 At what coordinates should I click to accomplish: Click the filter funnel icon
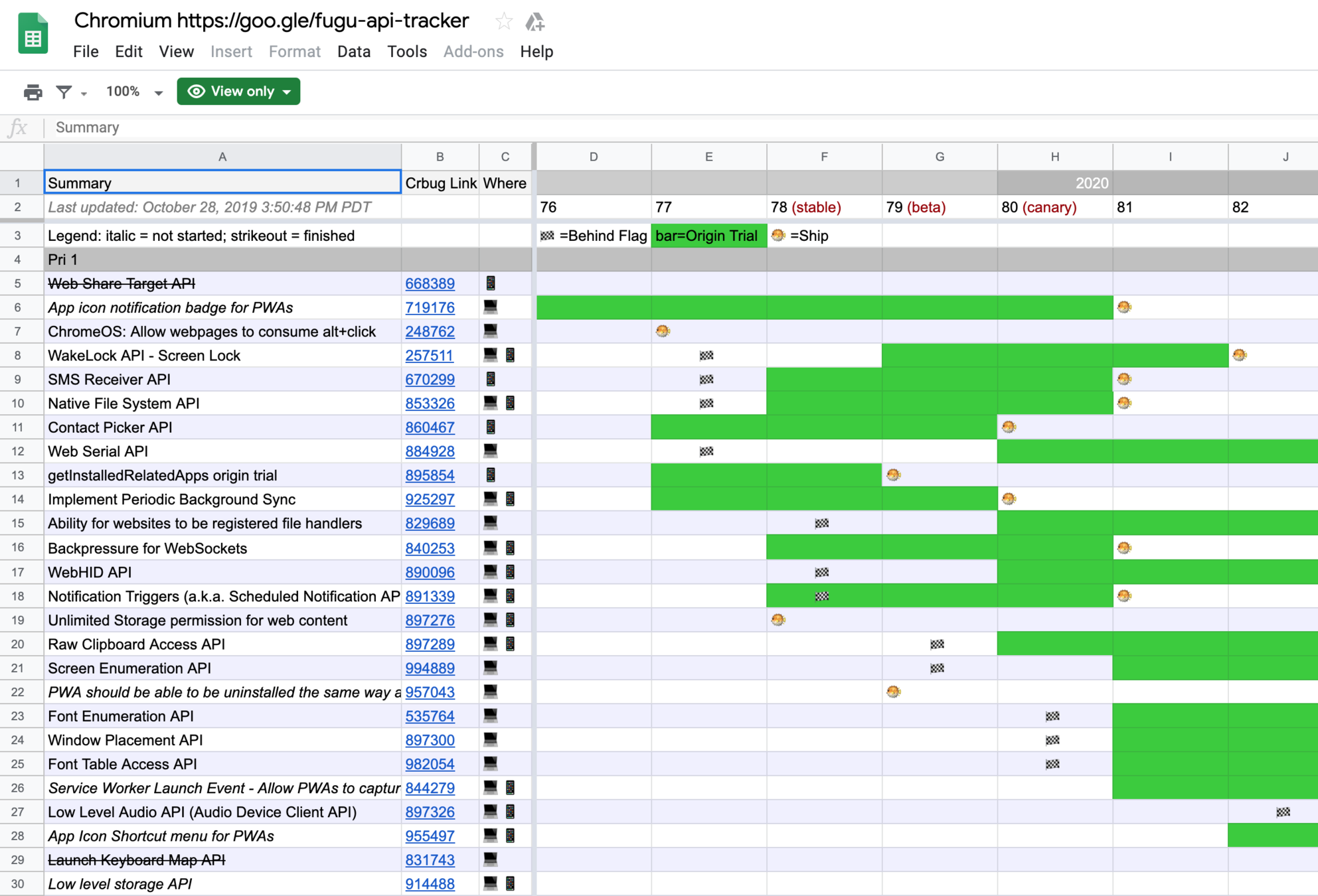point(64,92)
